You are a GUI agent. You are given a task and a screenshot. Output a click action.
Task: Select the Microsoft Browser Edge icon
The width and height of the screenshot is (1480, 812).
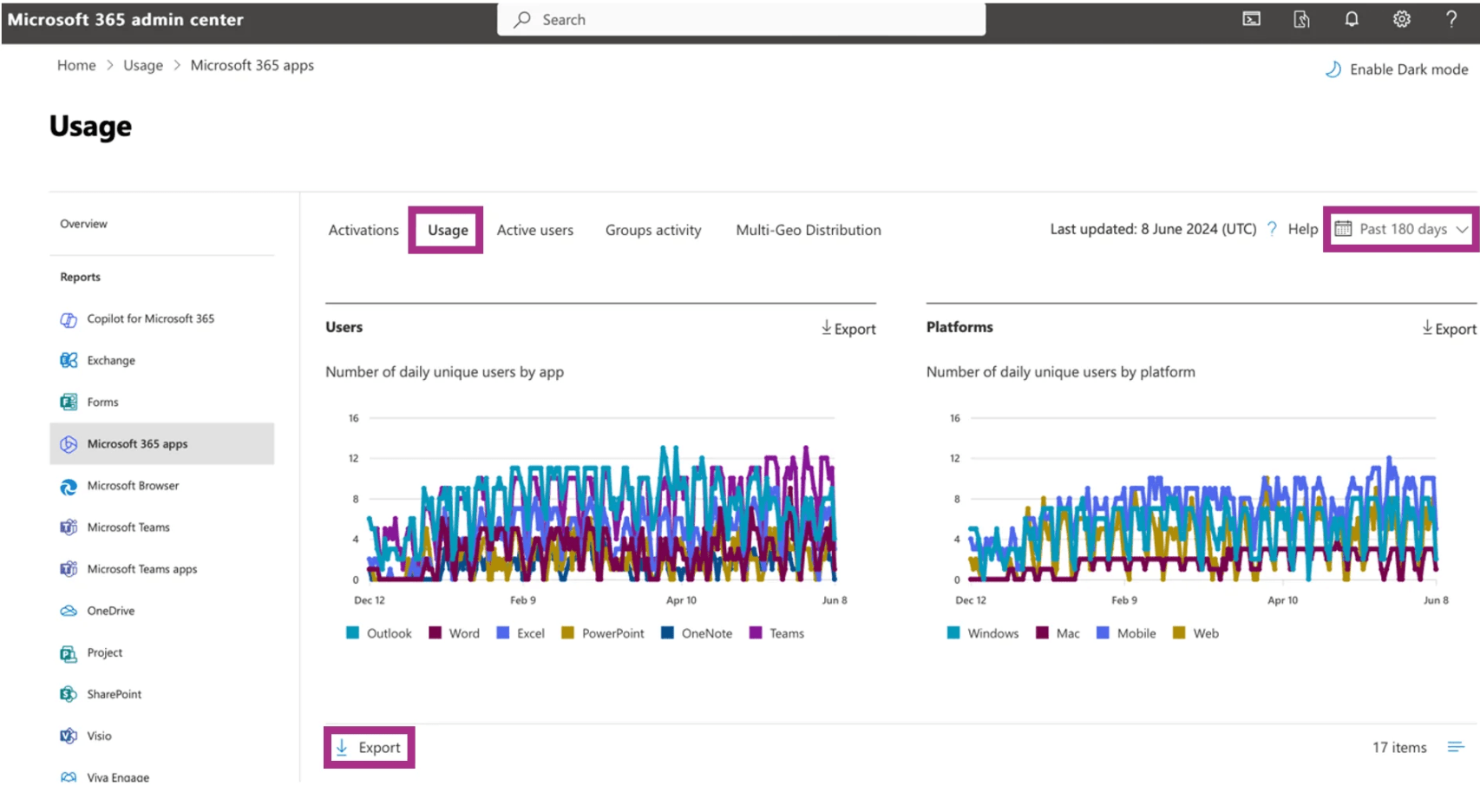[69, 487]
